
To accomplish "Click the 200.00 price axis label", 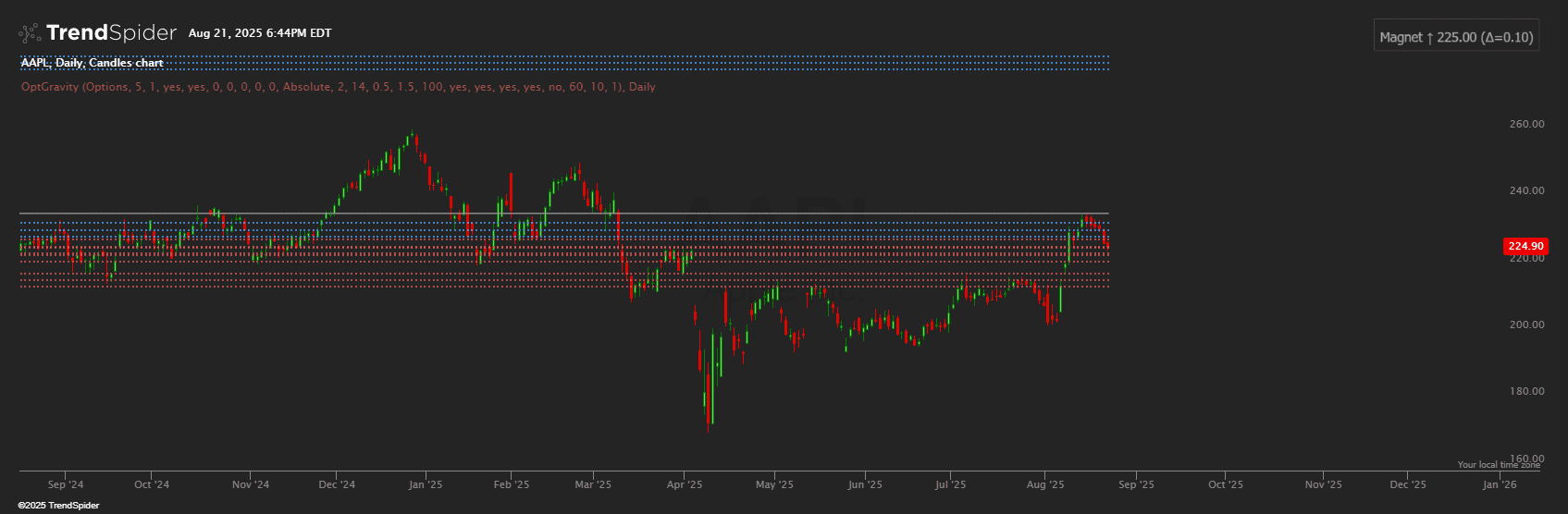I will (1526, 324).
